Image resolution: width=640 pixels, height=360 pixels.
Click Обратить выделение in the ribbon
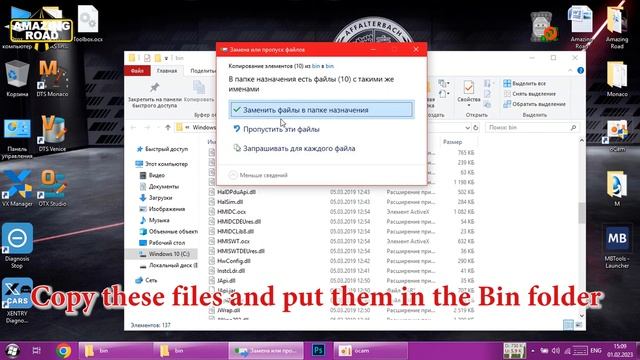point(534,104)
